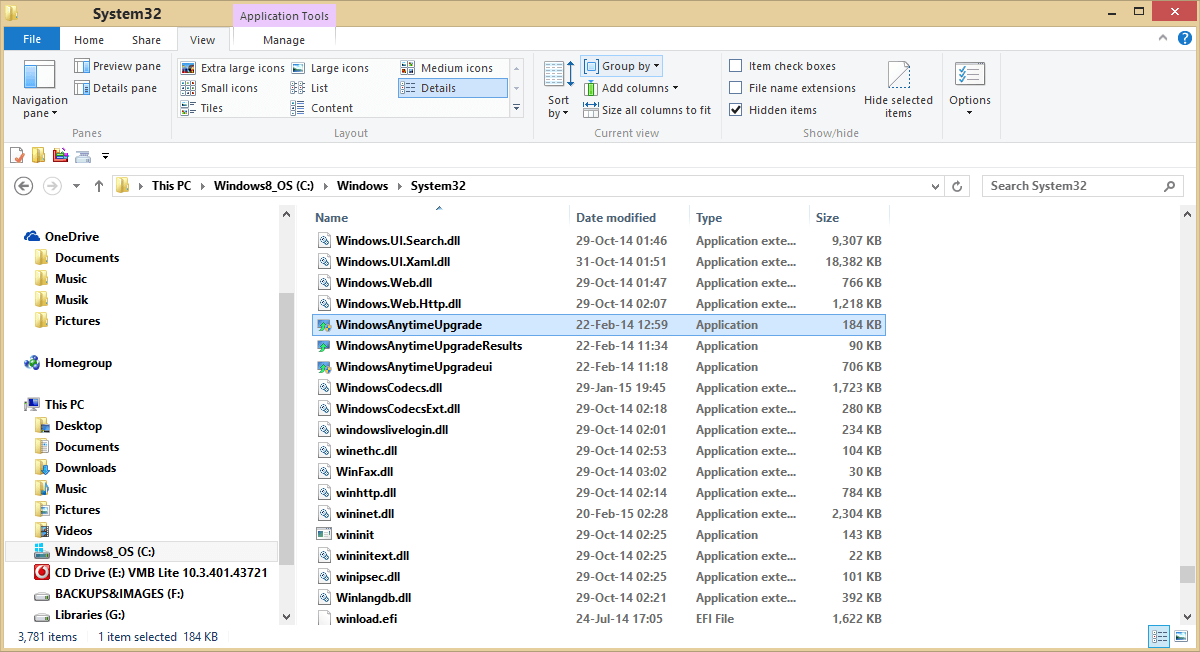Toggle the Details pane button
Image resolution: width=1200 pixels, height=652 pixels.
(x=115, y=88)
